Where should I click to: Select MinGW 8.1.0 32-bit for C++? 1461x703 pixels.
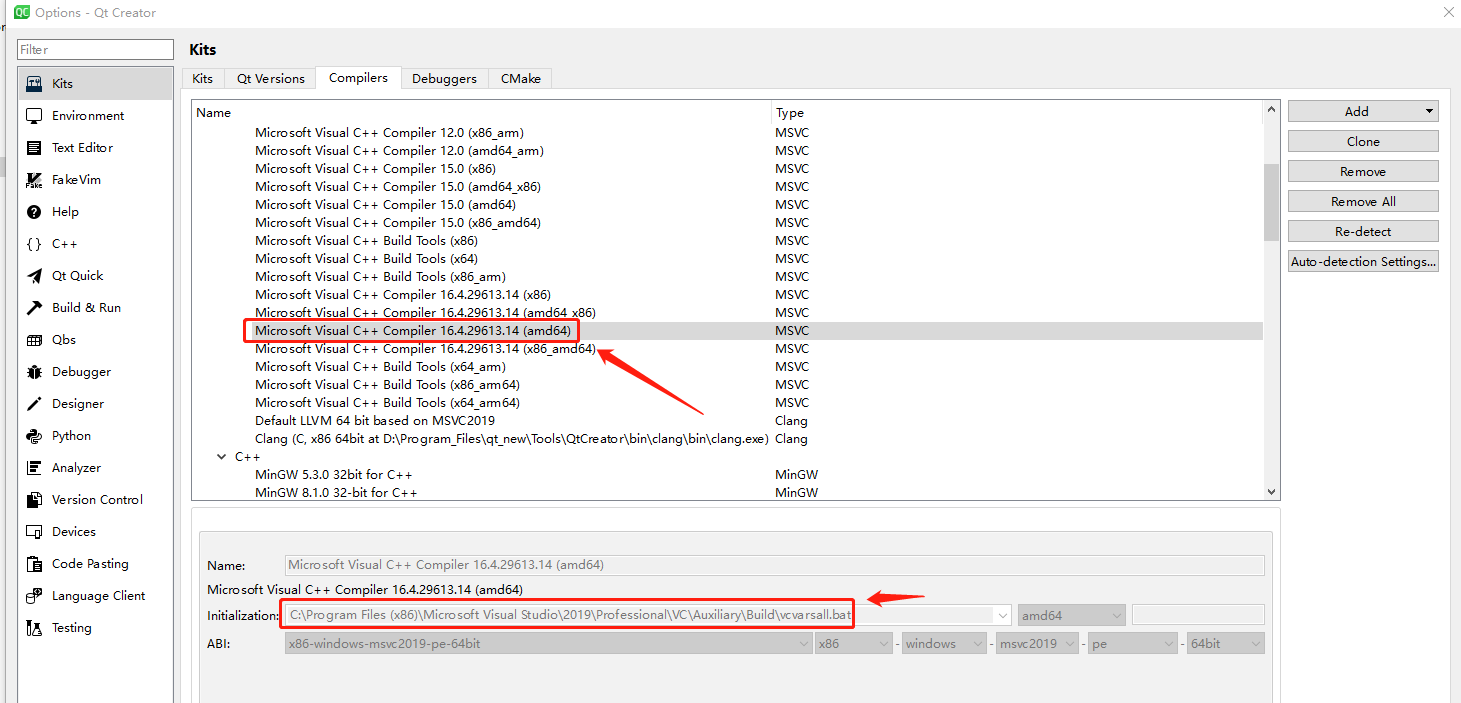(727, 492)
